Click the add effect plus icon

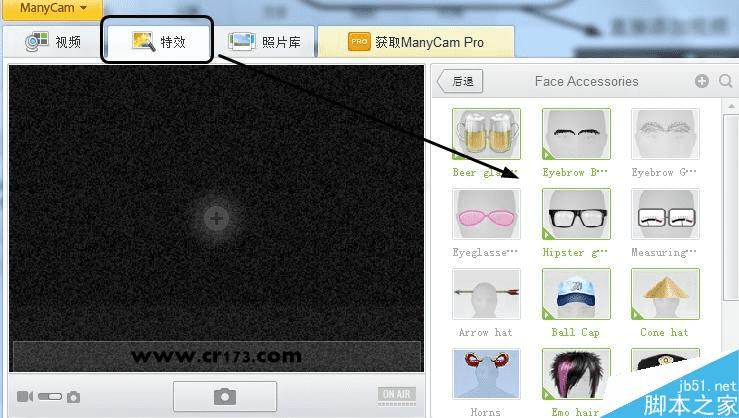702,81
